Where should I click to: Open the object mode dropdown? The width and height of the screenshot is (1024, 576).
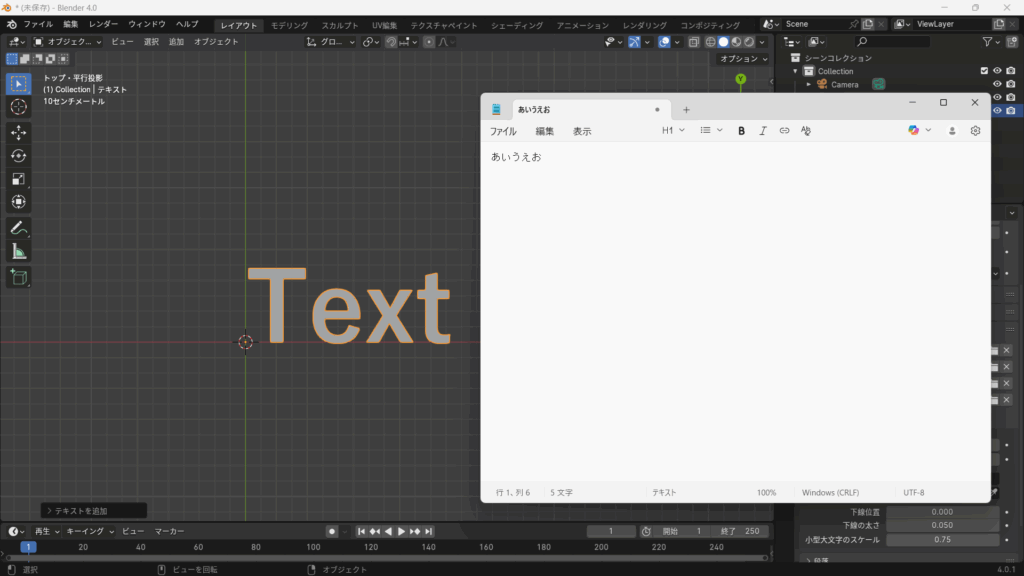(x=68, y=42)
